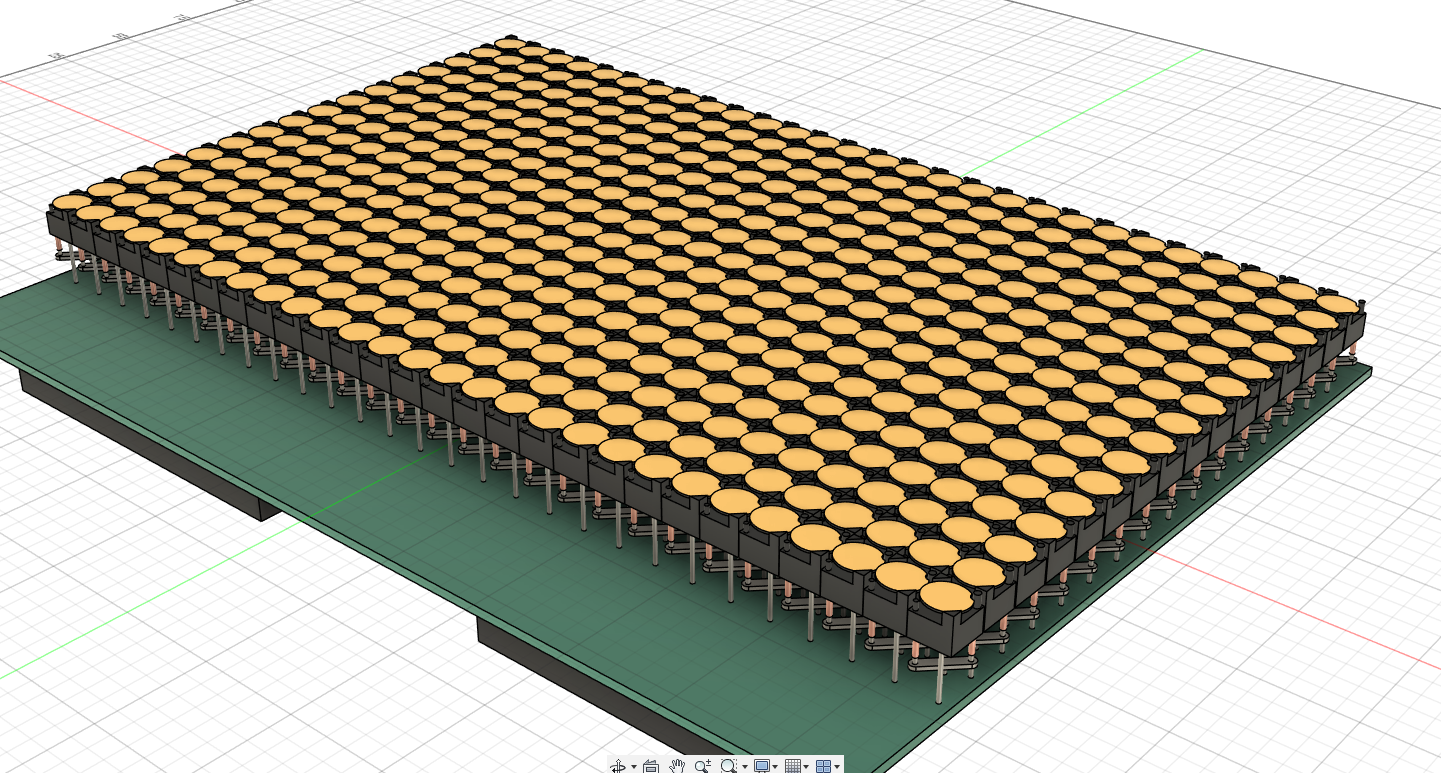Click the Zoom Window magnifier icon
The width and height of the screenshot is (1441, 773).
(x=728, y=766)
